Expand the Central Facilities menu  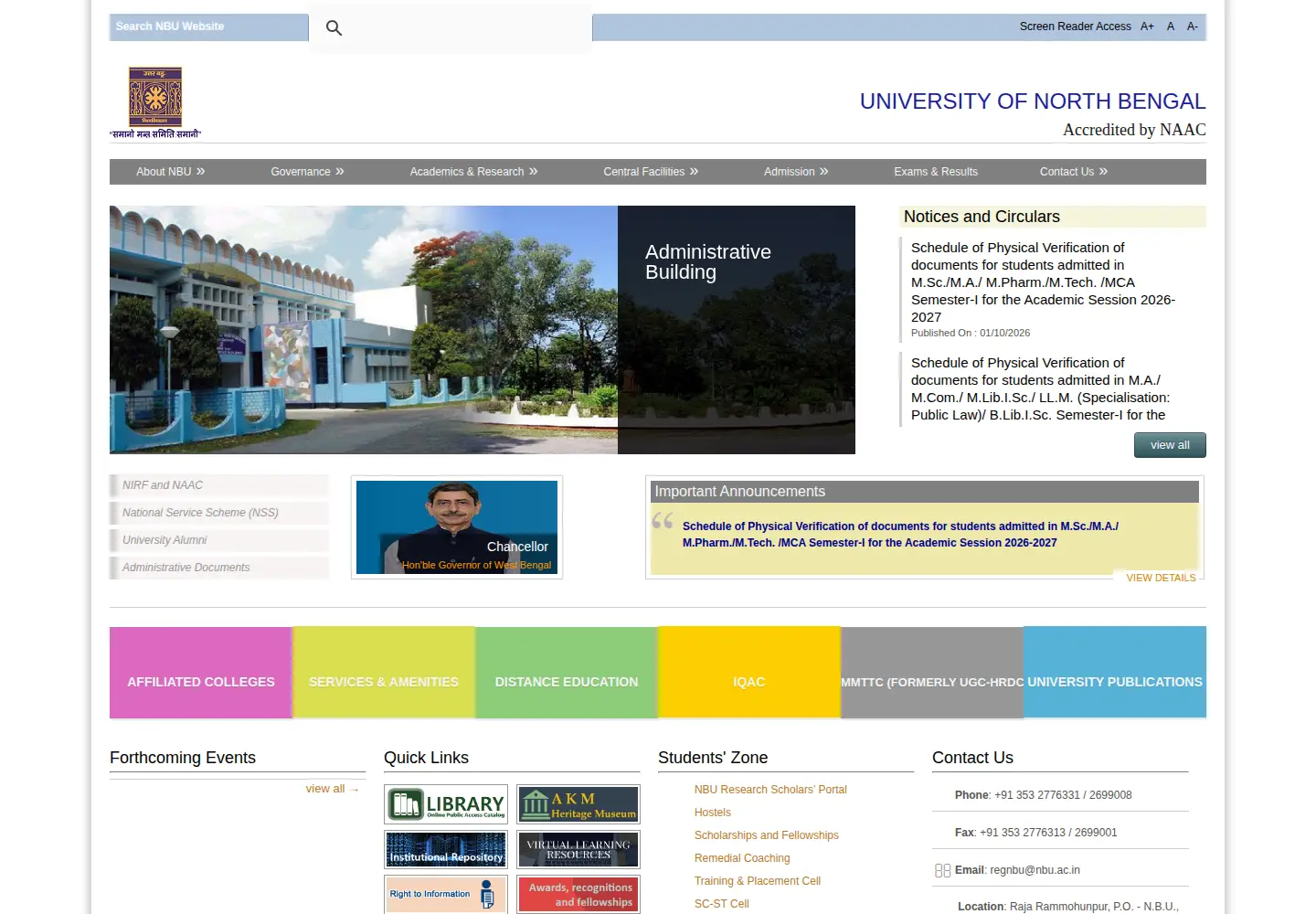[x=651, y=172]
